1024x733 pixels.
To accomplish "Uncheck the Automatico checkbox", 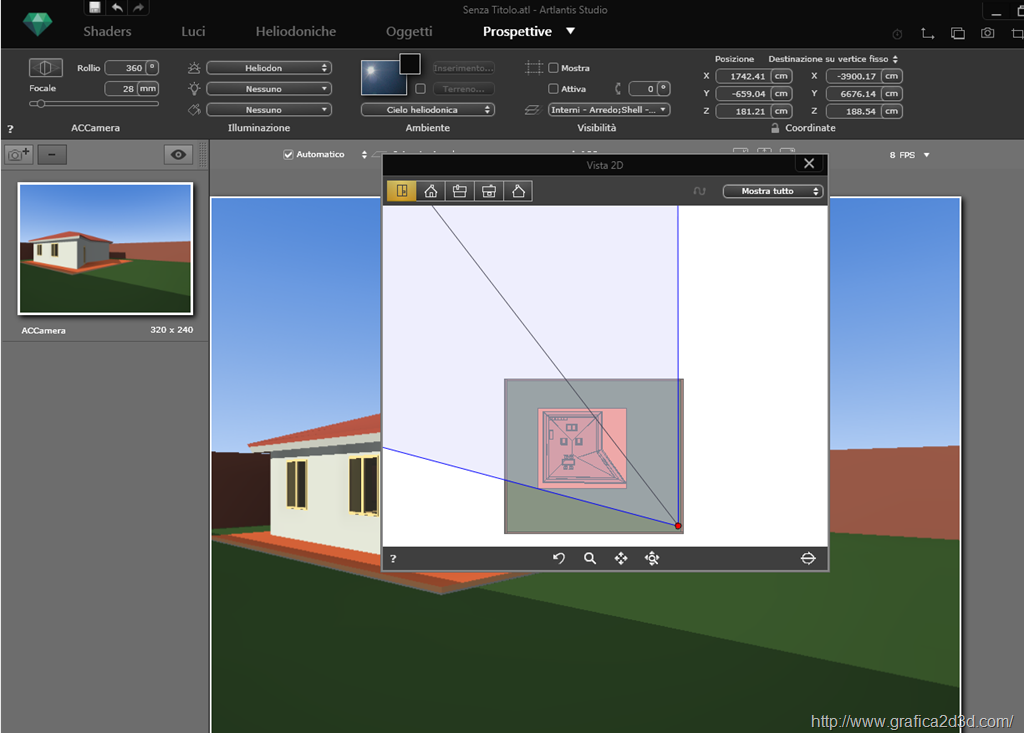I will coord(289,155).
